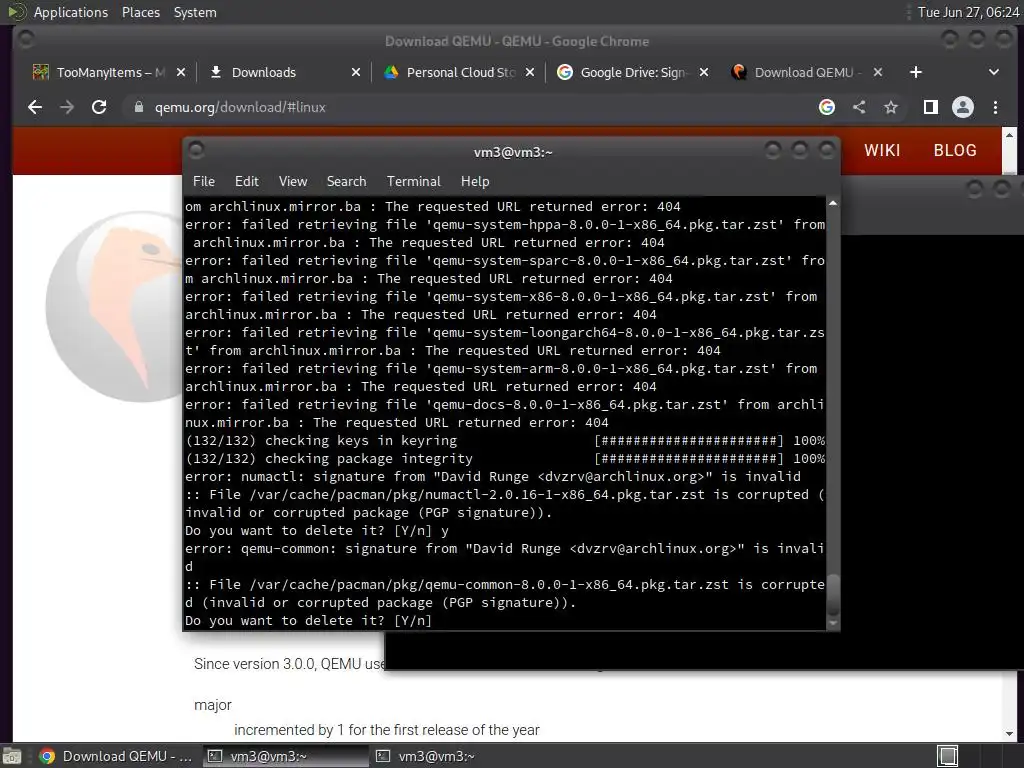
Task: Open terminal Edit menu
Action: 246,182
